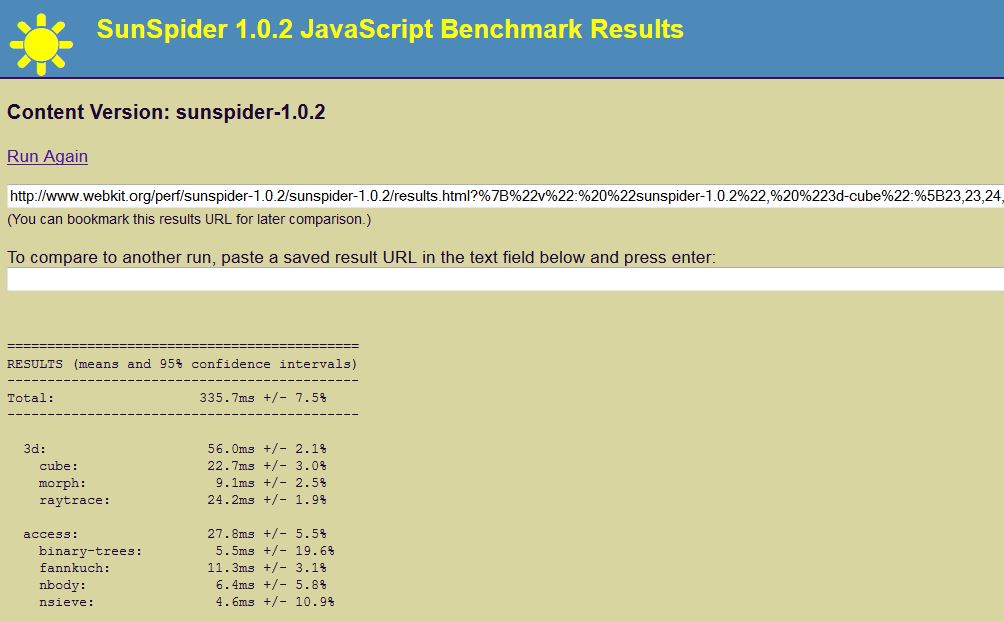Click the nbody value 6.4ms +/- 5.8%

pos(270,585)
